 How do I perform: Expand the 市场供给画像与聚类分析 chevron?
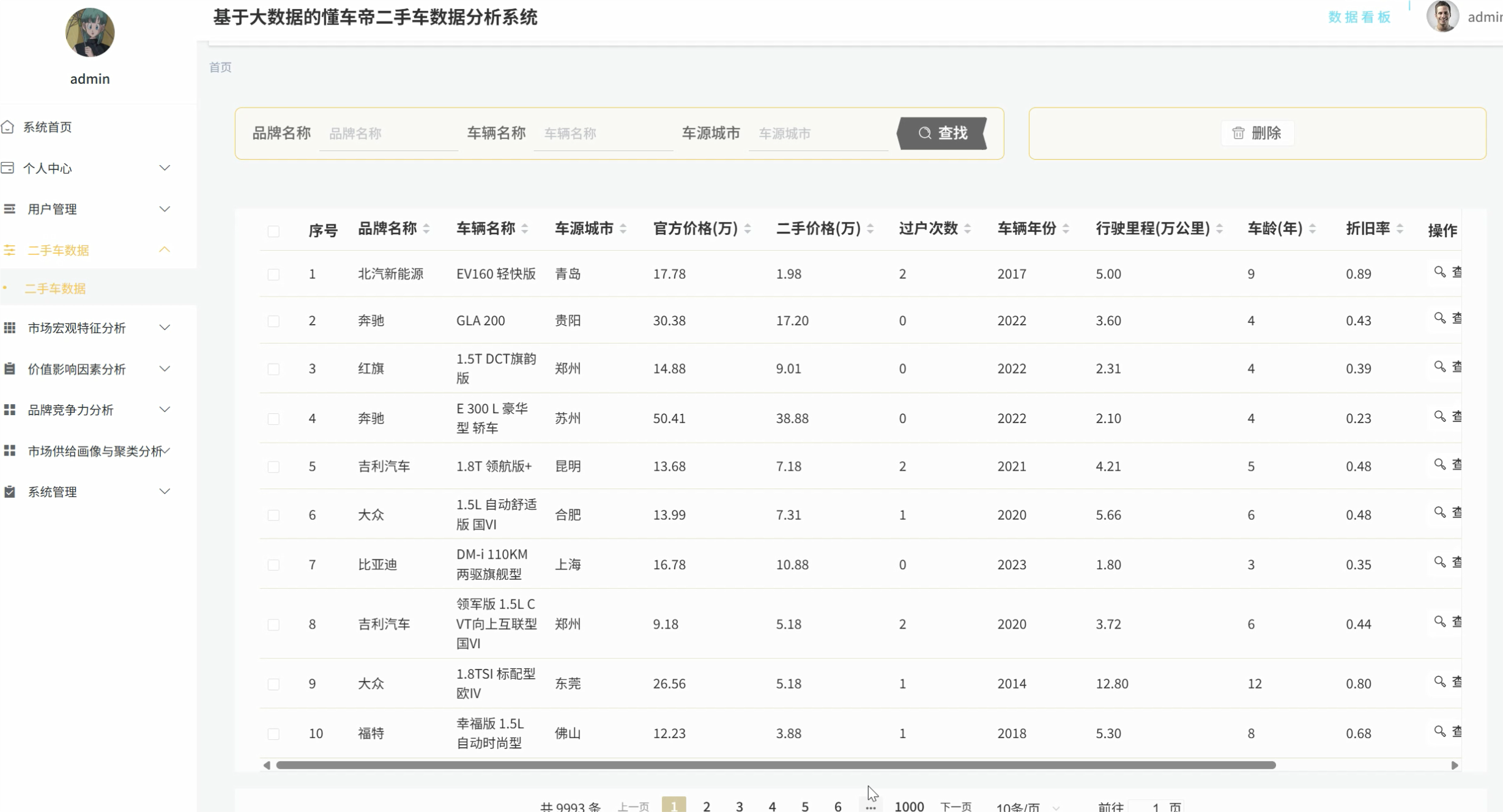(x=166, y=451)
